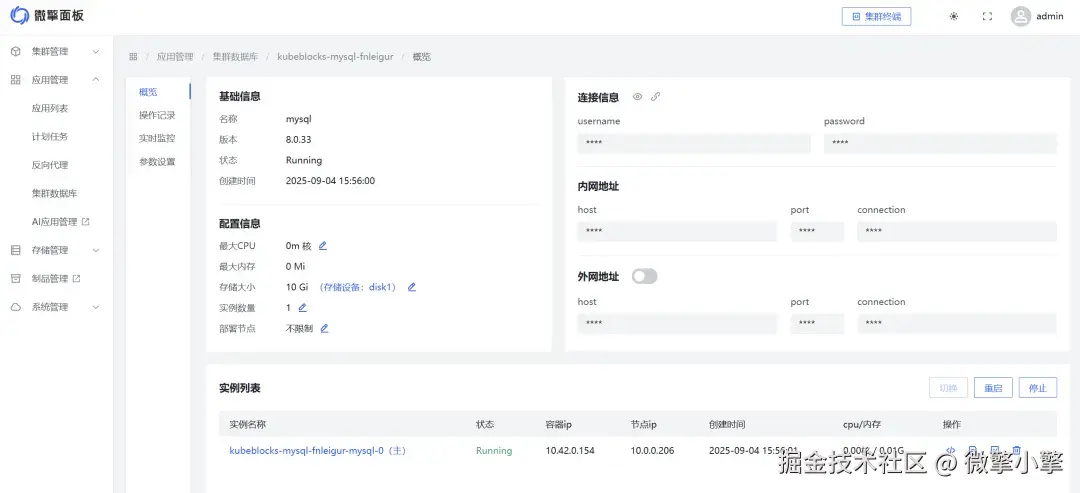The width and height of the screenshot is (1080, 493).
Task: Open AI应用管理 in the sidebar
Action: click(x=54, y=222)
